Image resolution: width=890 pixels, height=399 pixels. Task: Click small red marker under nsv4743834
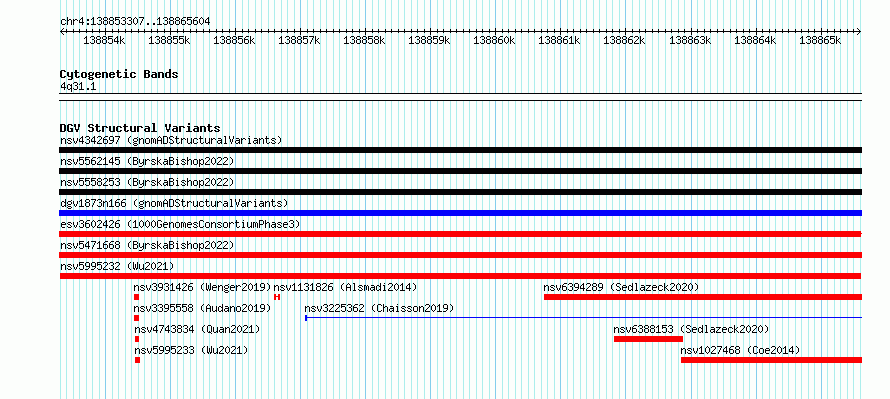pos(137,339)
